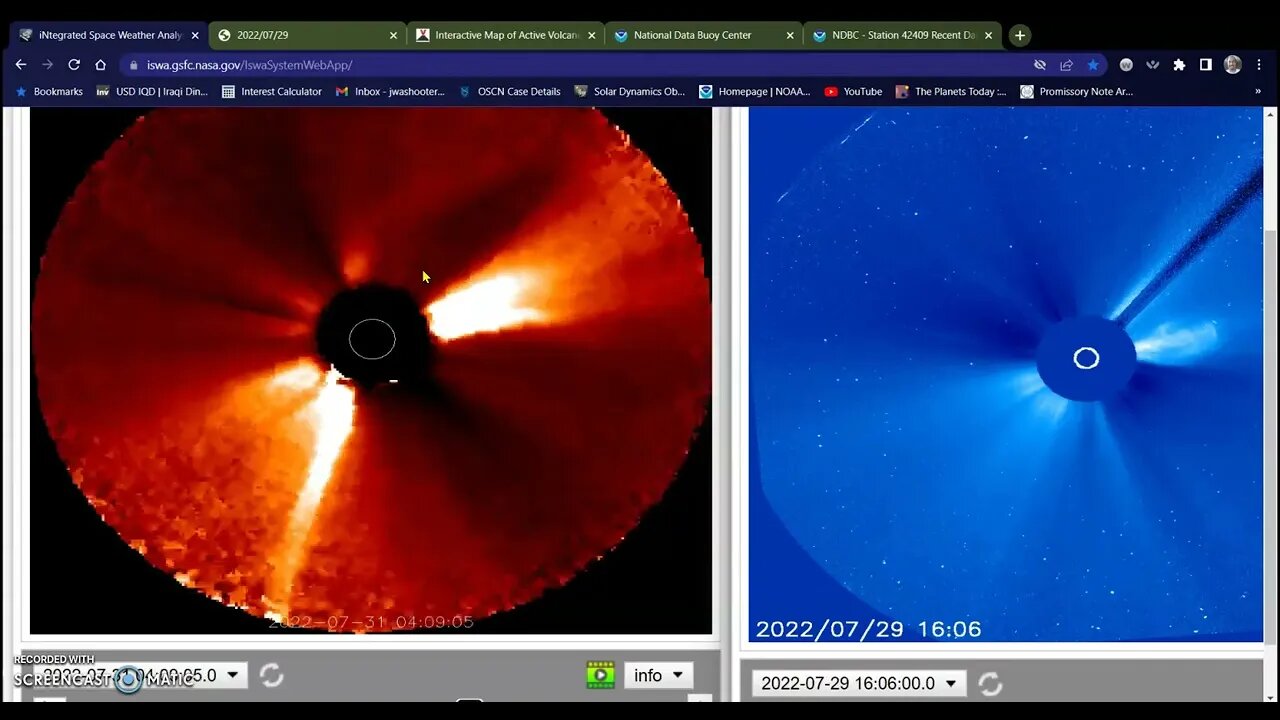Close the Interactive Map of Active Volcanoes tab
1280x720 pixels.
591,35
